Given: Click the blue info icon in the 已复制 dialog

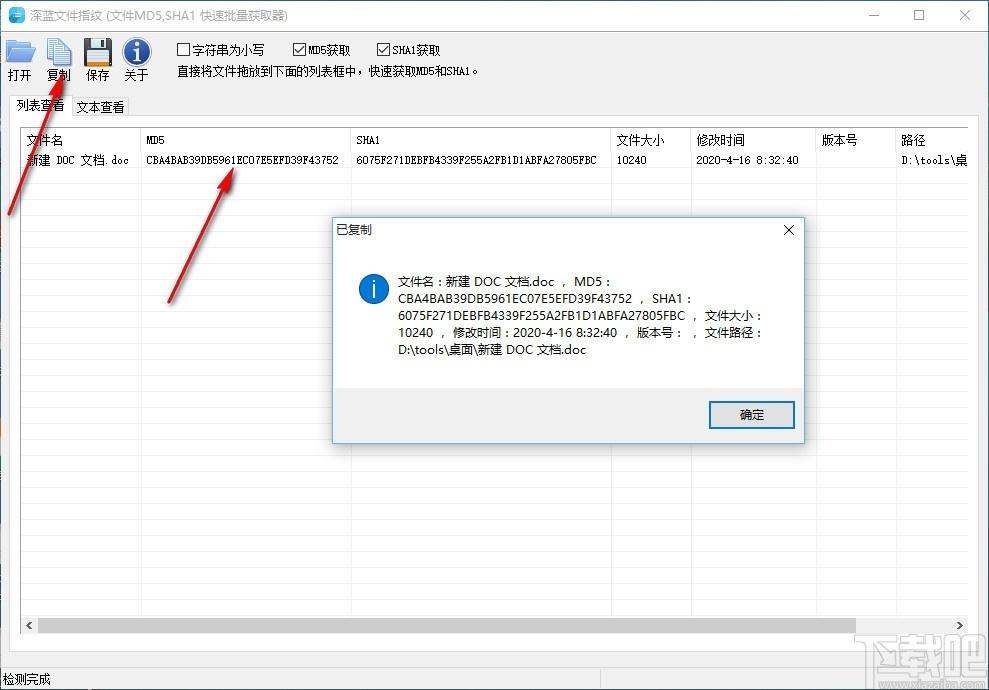Looking at the screenshot, I should [373, 289].
